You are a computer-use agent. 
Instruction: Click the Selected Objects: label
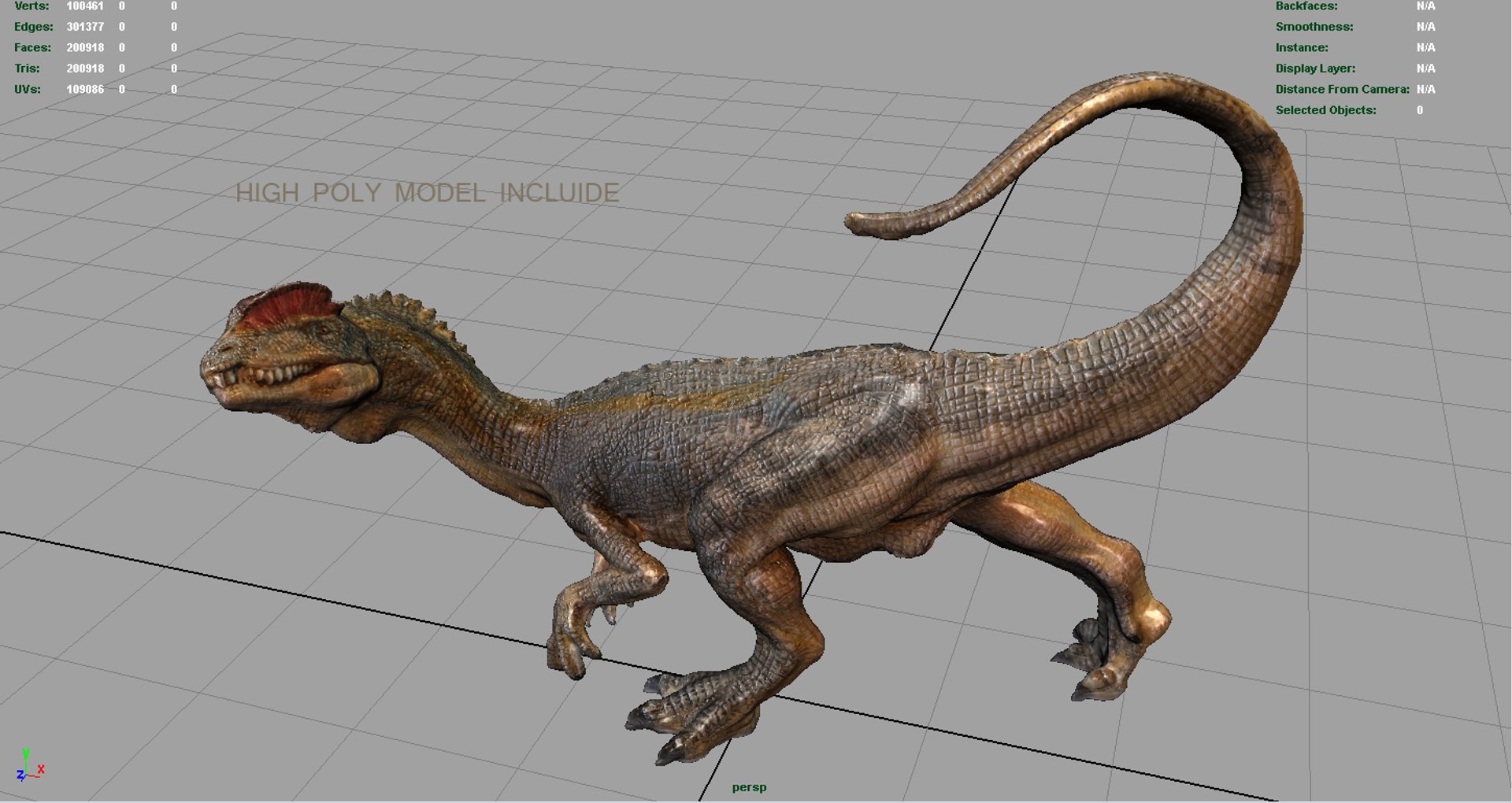(1326, 110)
